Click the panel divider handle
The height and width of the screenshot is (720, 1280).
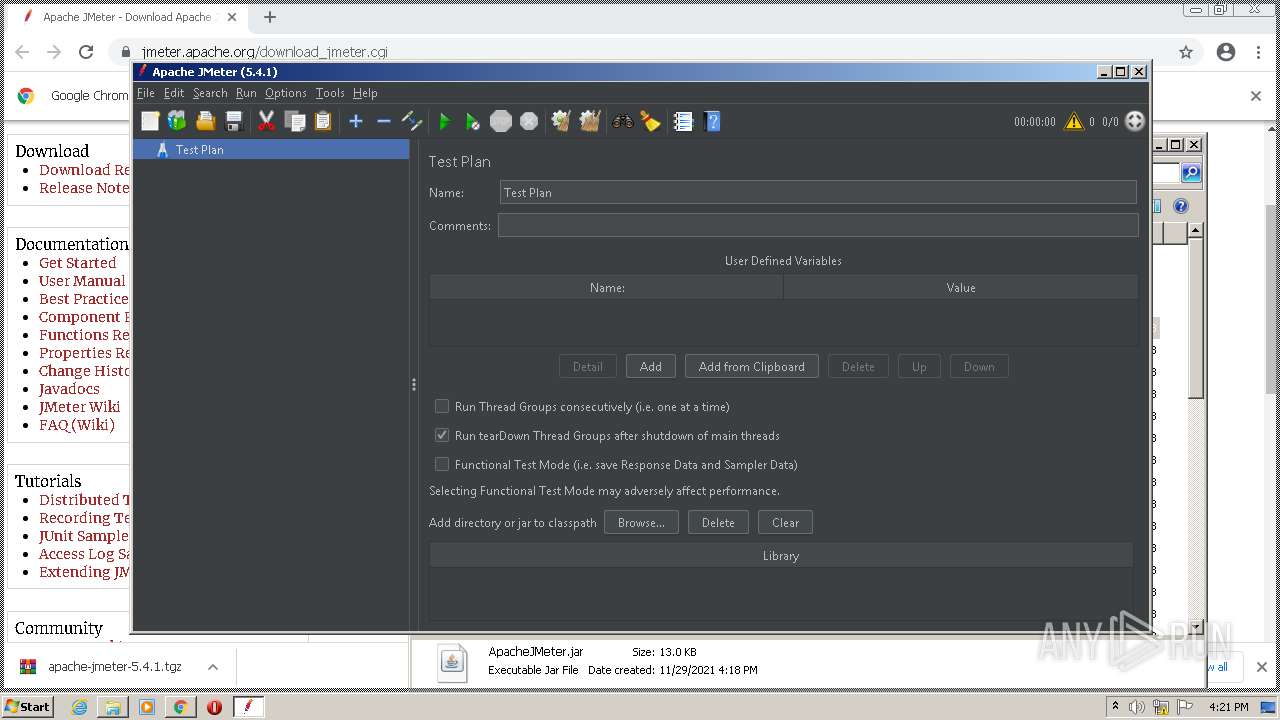pyautogui.click(x=414, y=384)
